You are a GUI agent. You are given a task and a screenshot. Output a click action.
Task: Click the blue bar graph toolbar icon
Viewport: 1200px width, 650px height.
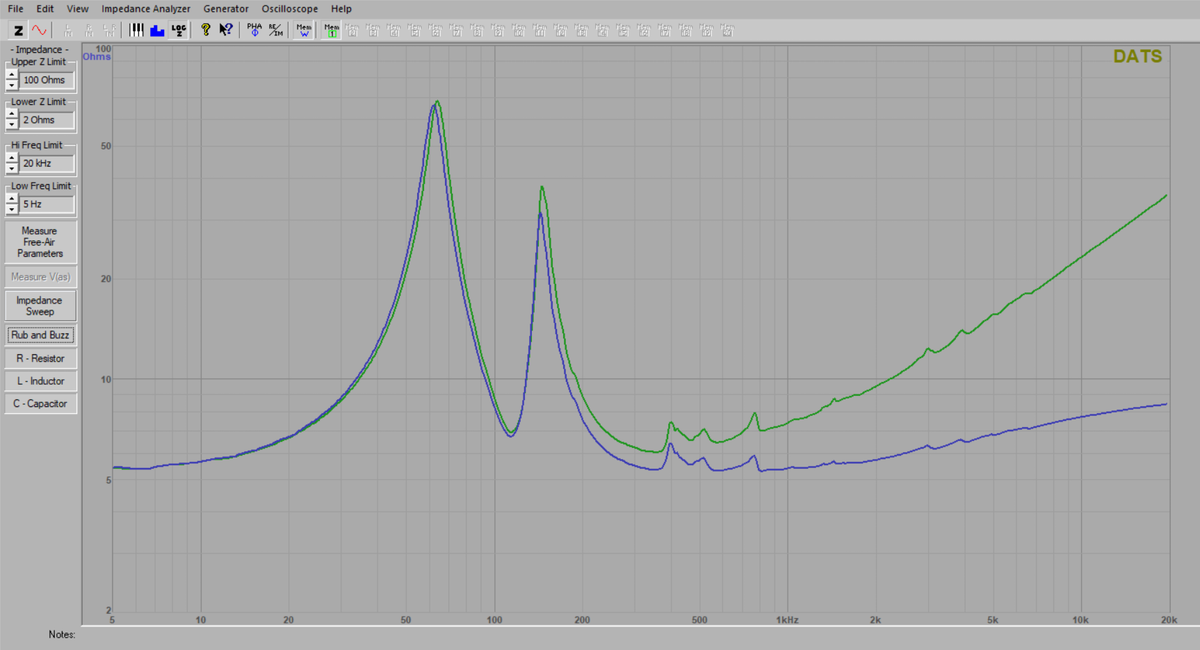point(157,30)
